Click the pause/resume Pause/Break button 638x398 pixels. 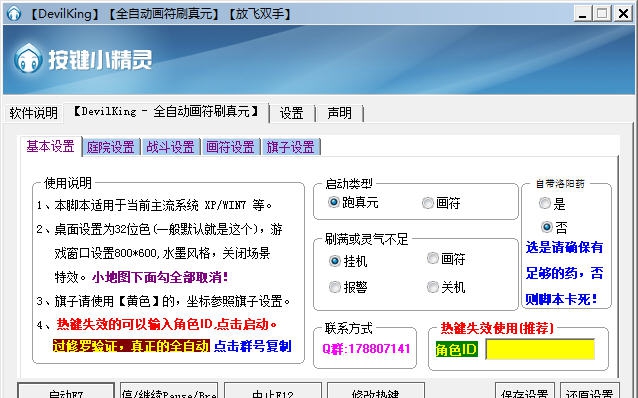pyautogui.click(x=169, y=391)
